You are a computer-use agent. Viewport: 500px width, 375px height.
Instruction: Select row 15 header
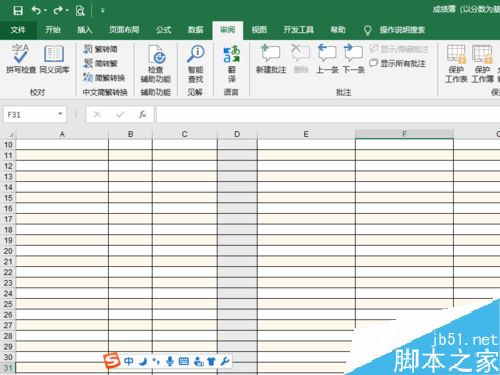point(8,198)
